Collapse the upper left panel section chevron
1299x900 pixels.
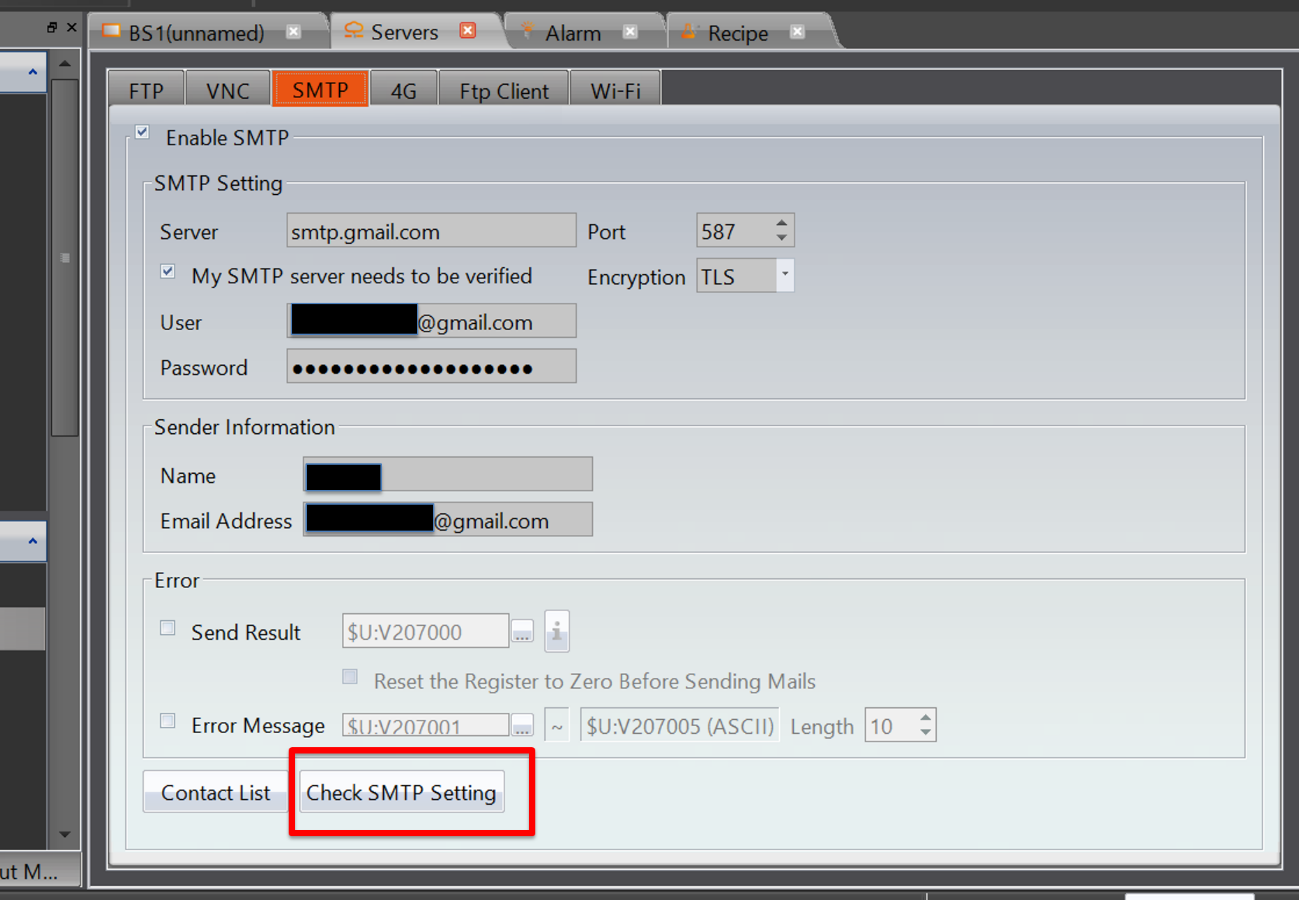pyautogui.click(x=32, y=73)
